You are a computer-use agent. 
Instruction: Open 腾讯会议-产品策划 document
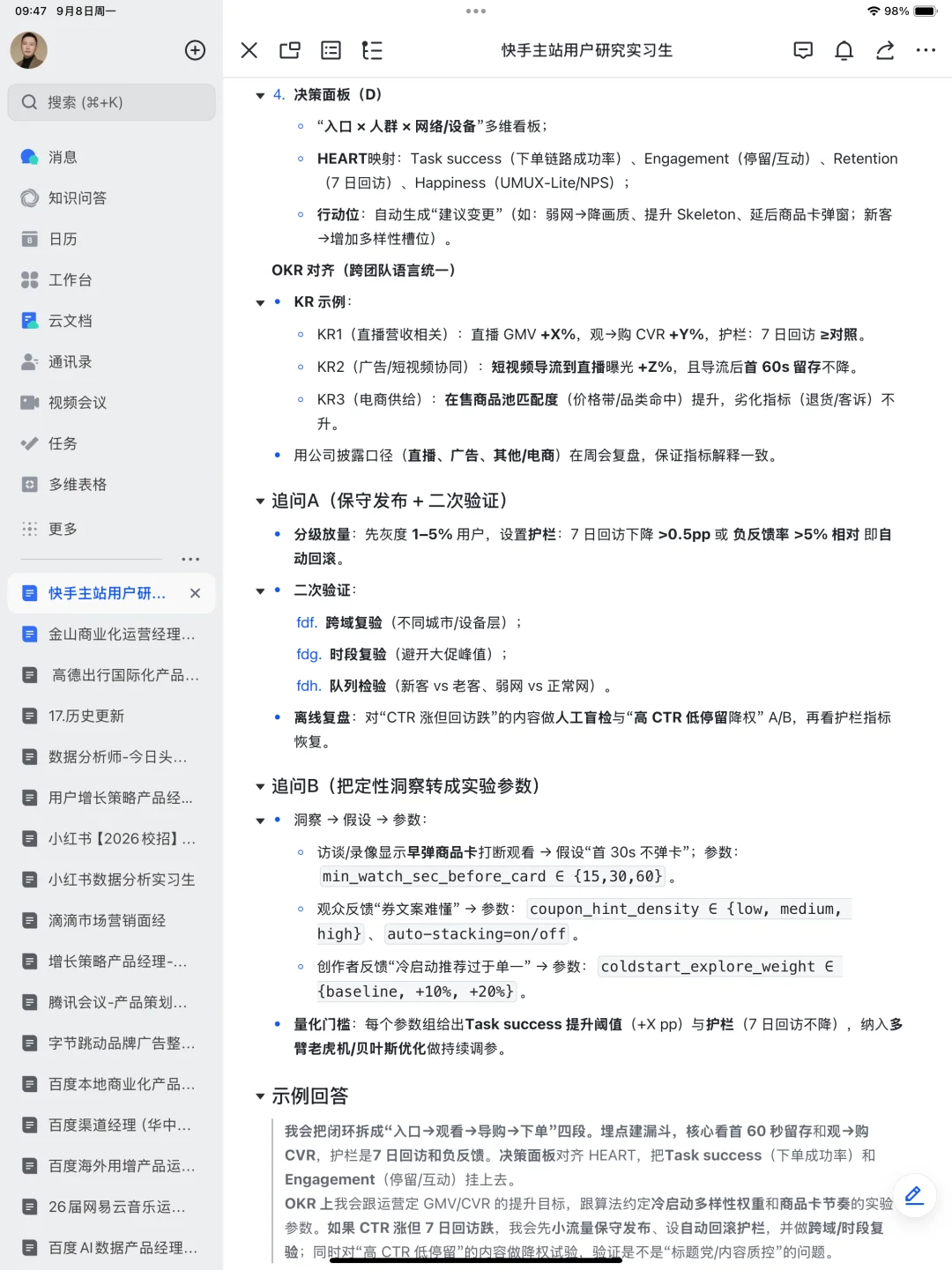pyautogui.click(x=112, y=1003)
